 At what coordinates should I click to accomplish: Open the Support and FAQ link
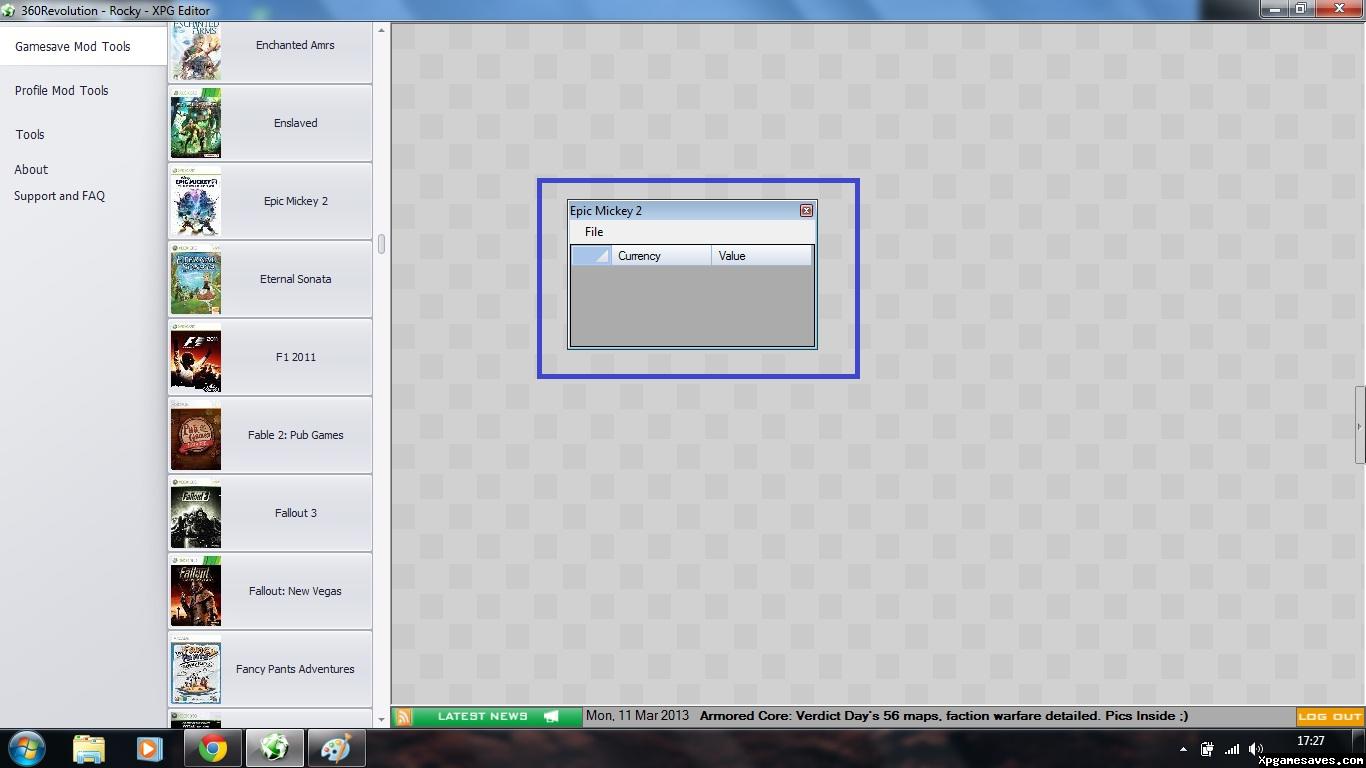[59, 197]
